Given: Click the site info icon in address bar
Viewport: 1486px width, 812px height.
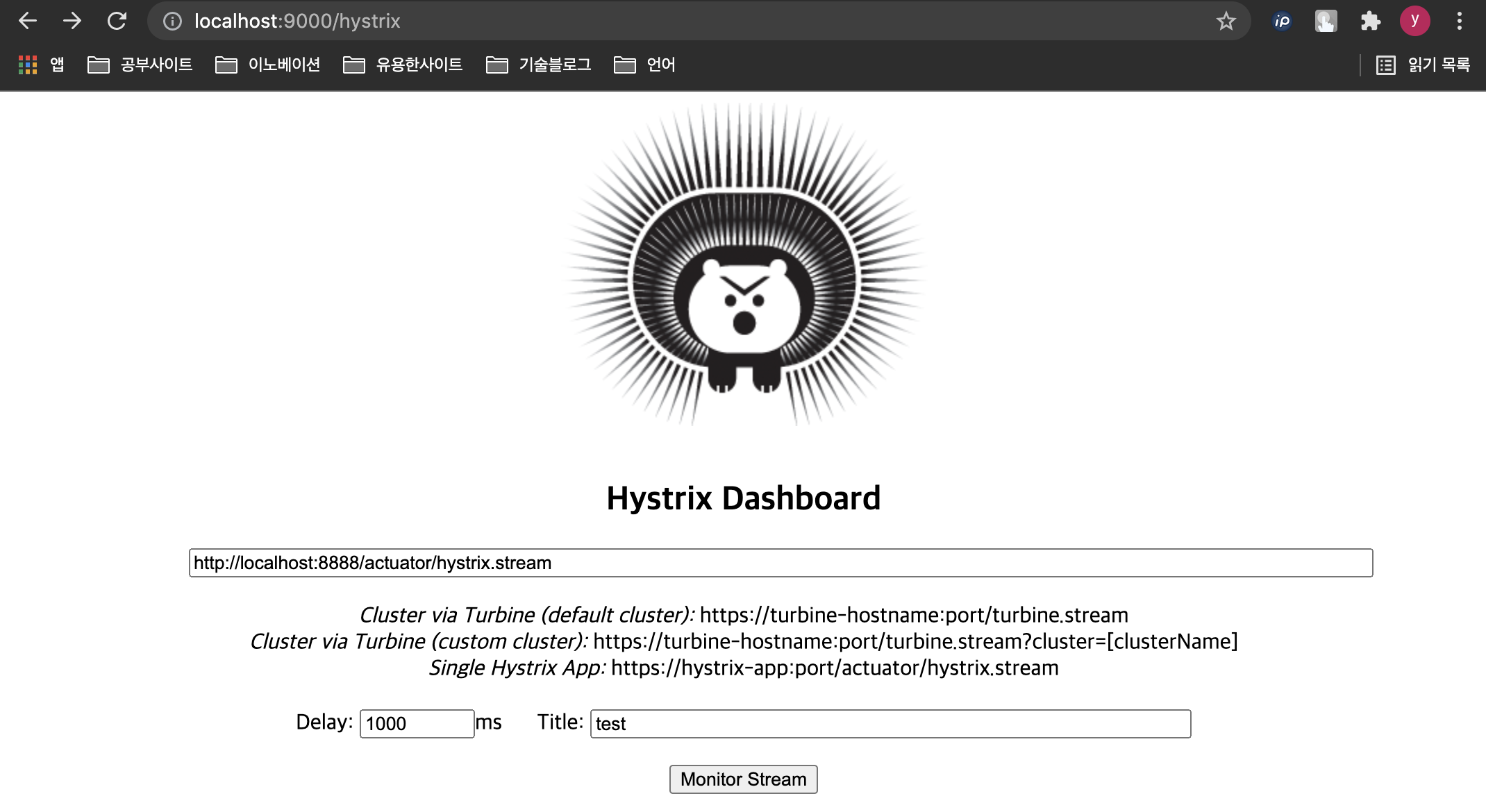Looking at the screenshot, I should 172,22.
